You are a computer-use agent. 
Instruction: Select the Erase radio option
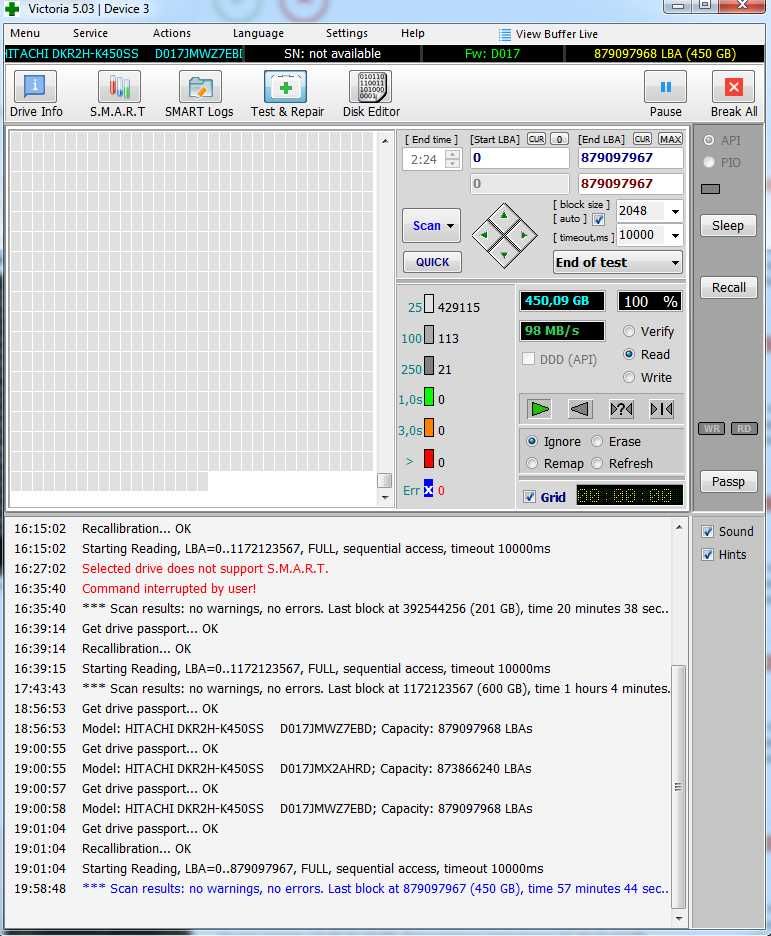click(x=597, y=441)
